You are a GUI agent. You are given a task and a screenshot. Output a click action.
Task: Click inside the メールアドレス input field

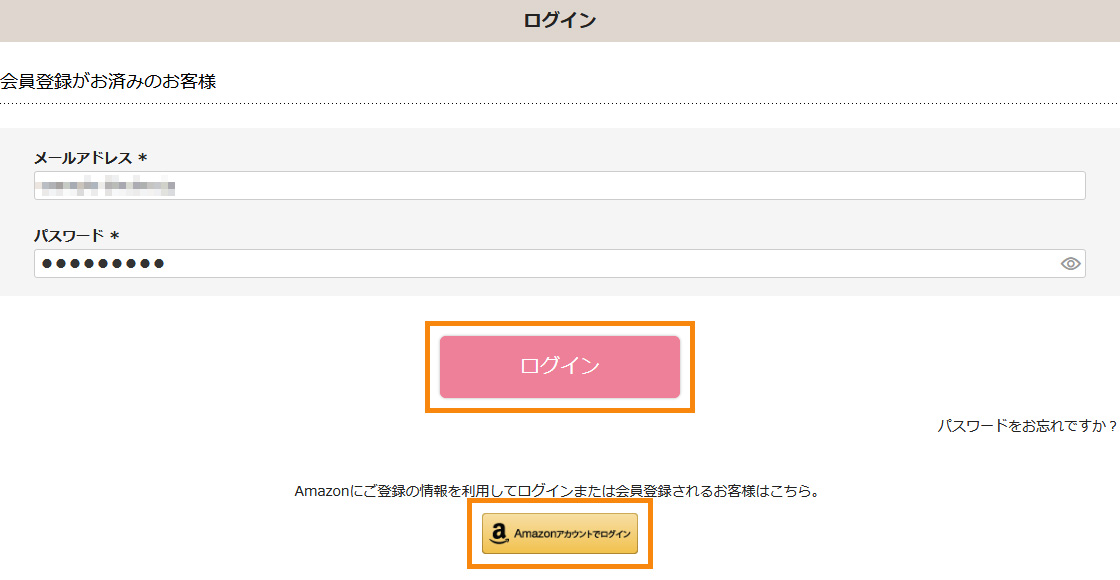tap(400, 185)
